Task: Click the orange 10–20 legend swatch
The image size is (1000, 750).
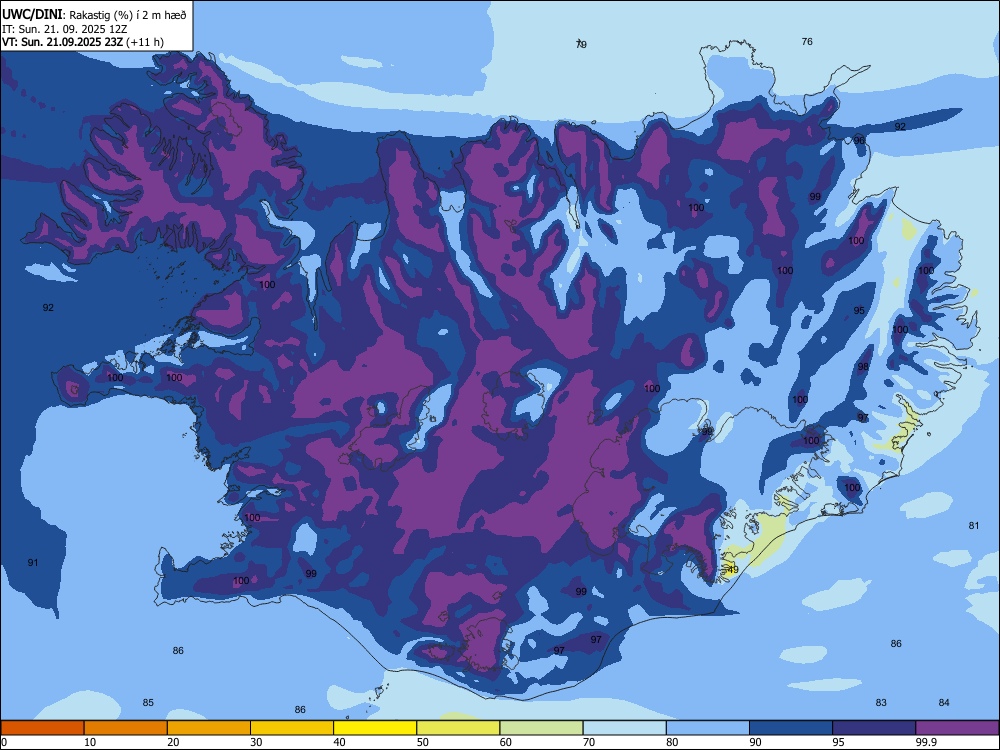Action: tap(126, 728)
